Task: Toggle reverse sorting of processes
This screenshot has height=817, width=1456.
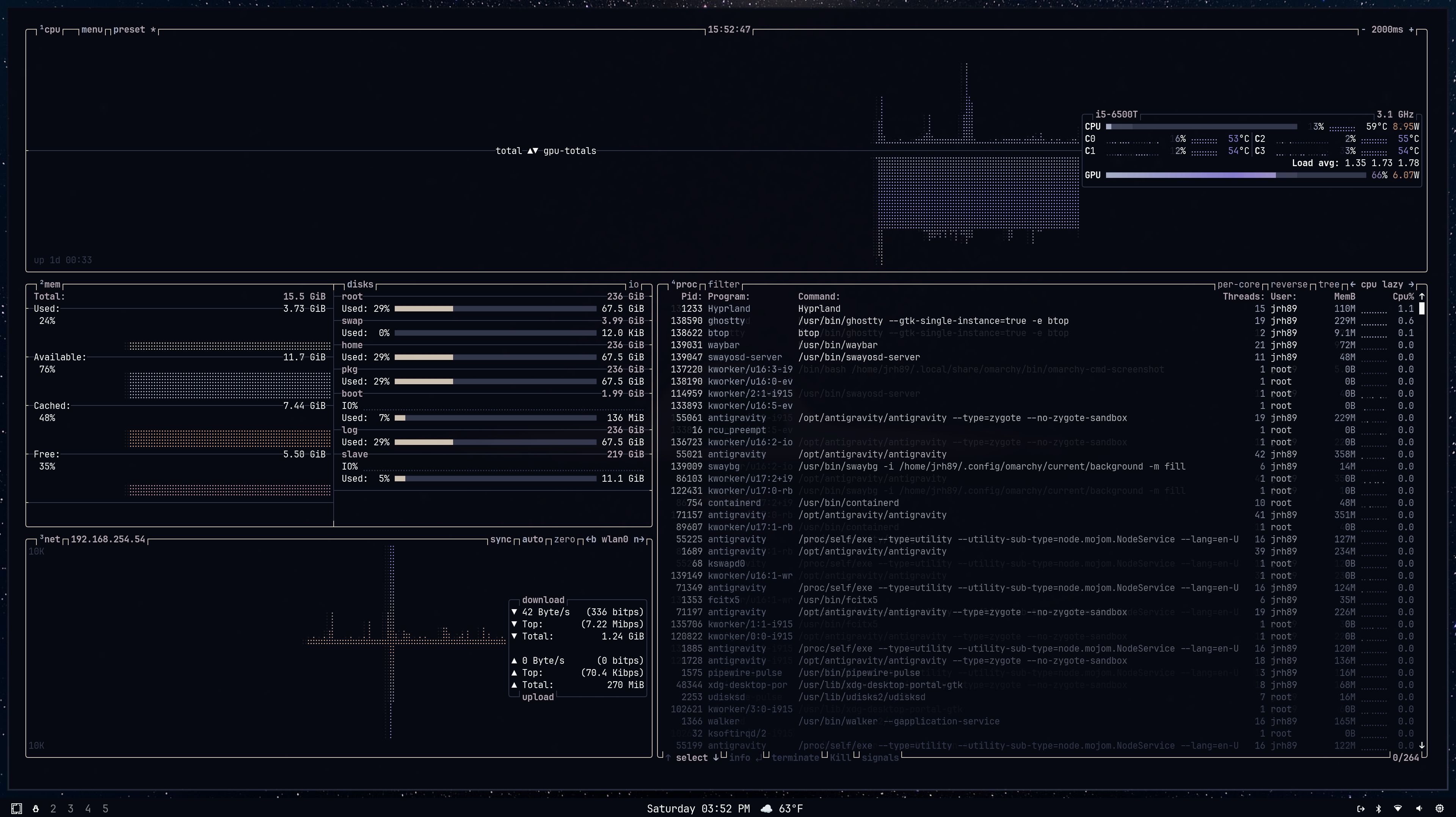Action: point(1289,284)
